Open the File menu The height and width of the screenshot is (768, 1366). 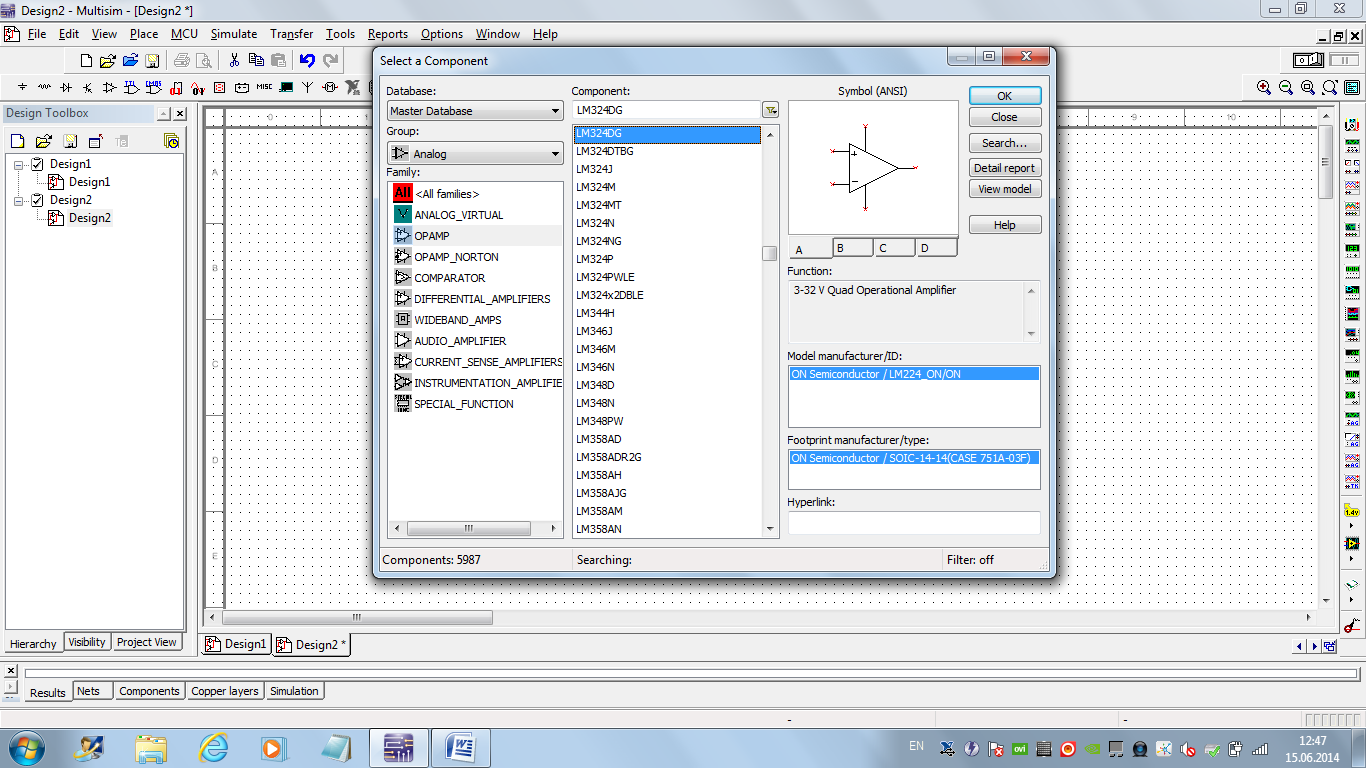[37, 34]
